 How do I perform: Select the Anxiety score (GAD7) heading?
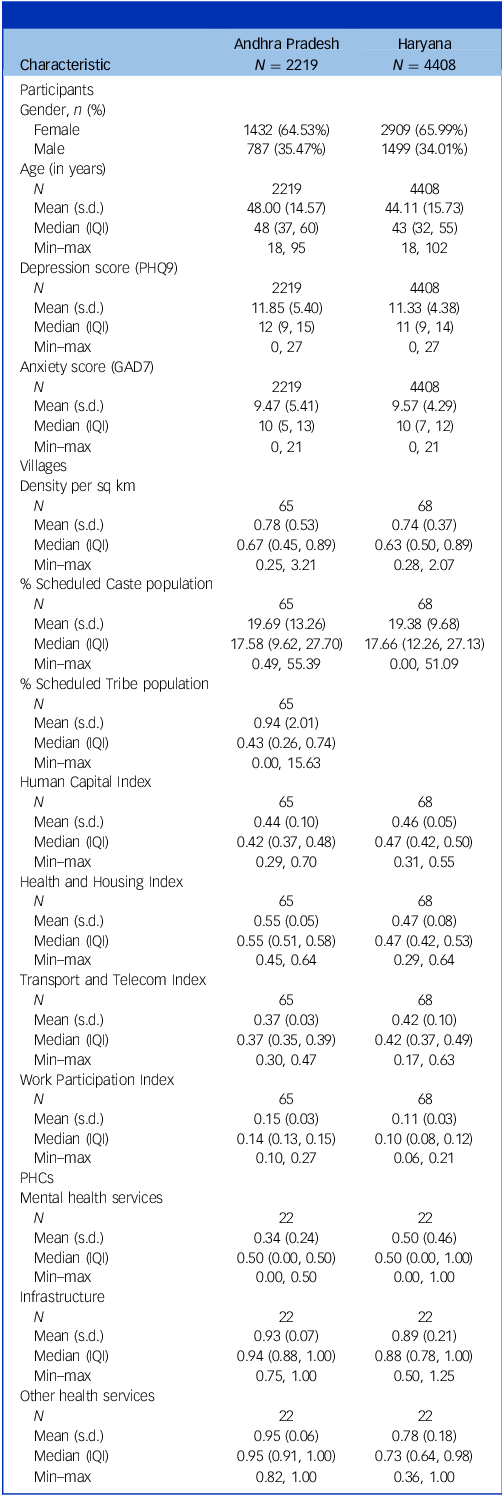click(79, 367)
